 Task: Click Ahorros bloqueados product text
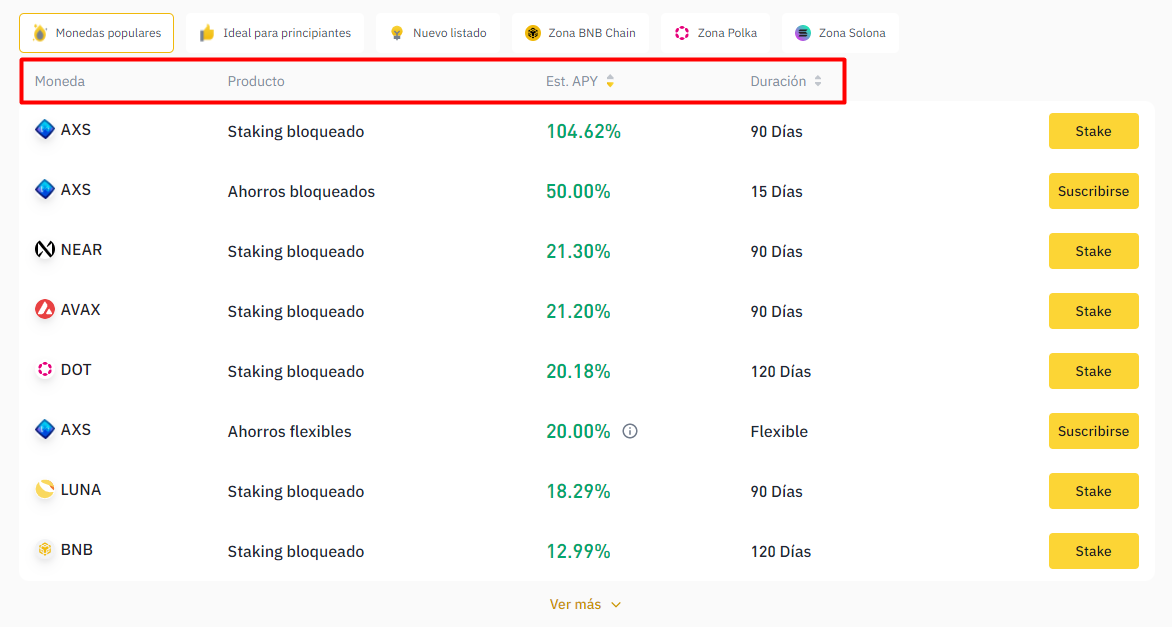(301, 191)
